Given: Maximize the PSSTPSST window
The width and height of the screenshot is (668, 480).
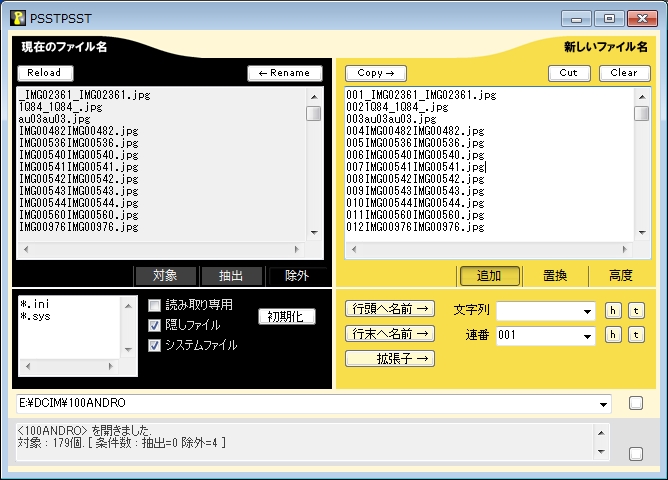Looking at the screenshot, I should tap(609, 19).
